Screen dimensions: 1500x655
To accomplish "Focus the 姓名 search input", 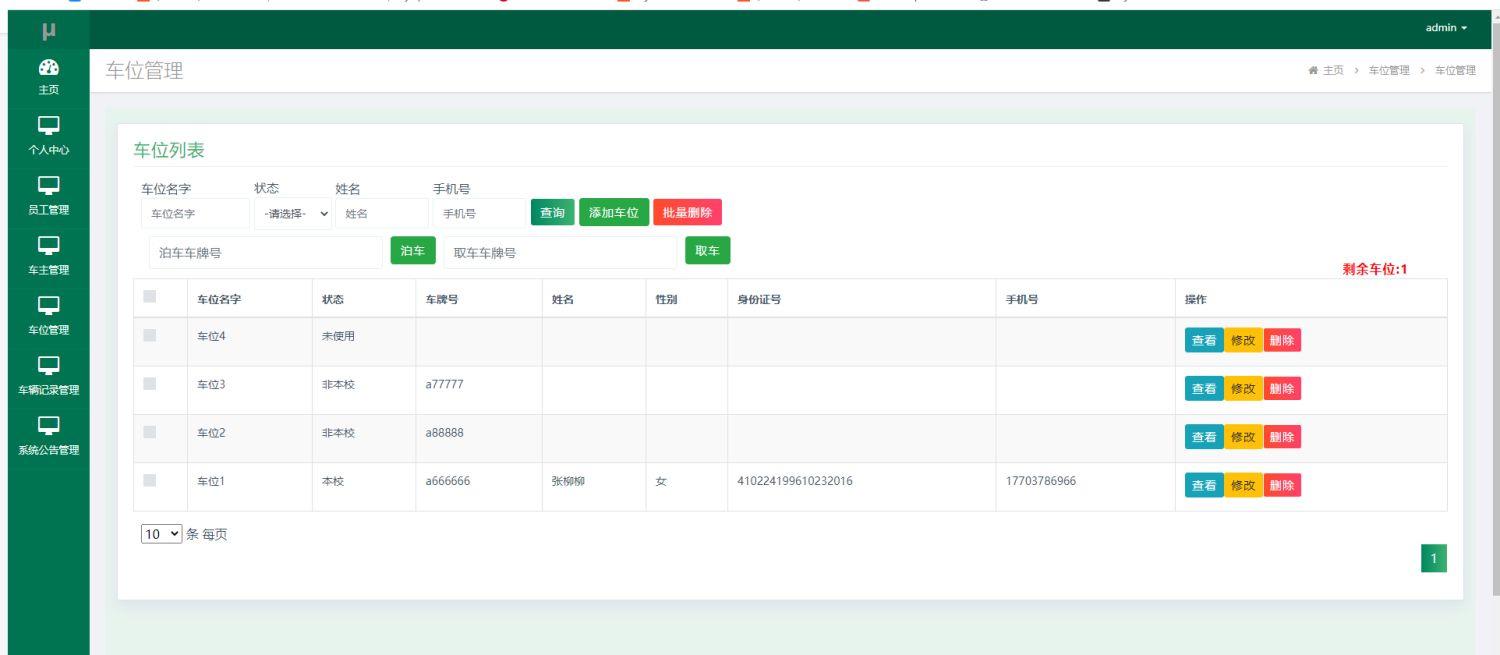I will click(382, 213).
